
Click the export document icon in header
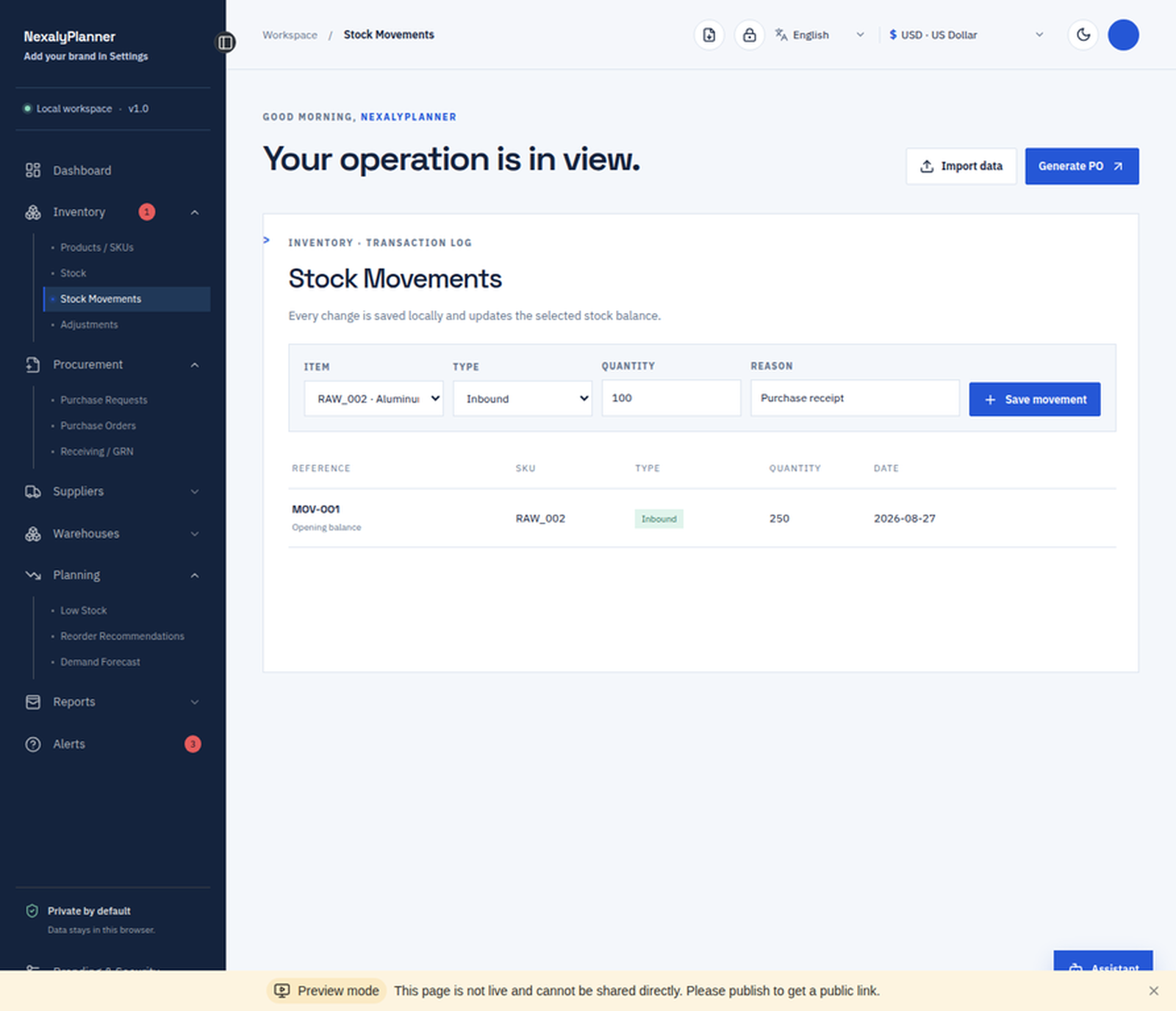709,35
